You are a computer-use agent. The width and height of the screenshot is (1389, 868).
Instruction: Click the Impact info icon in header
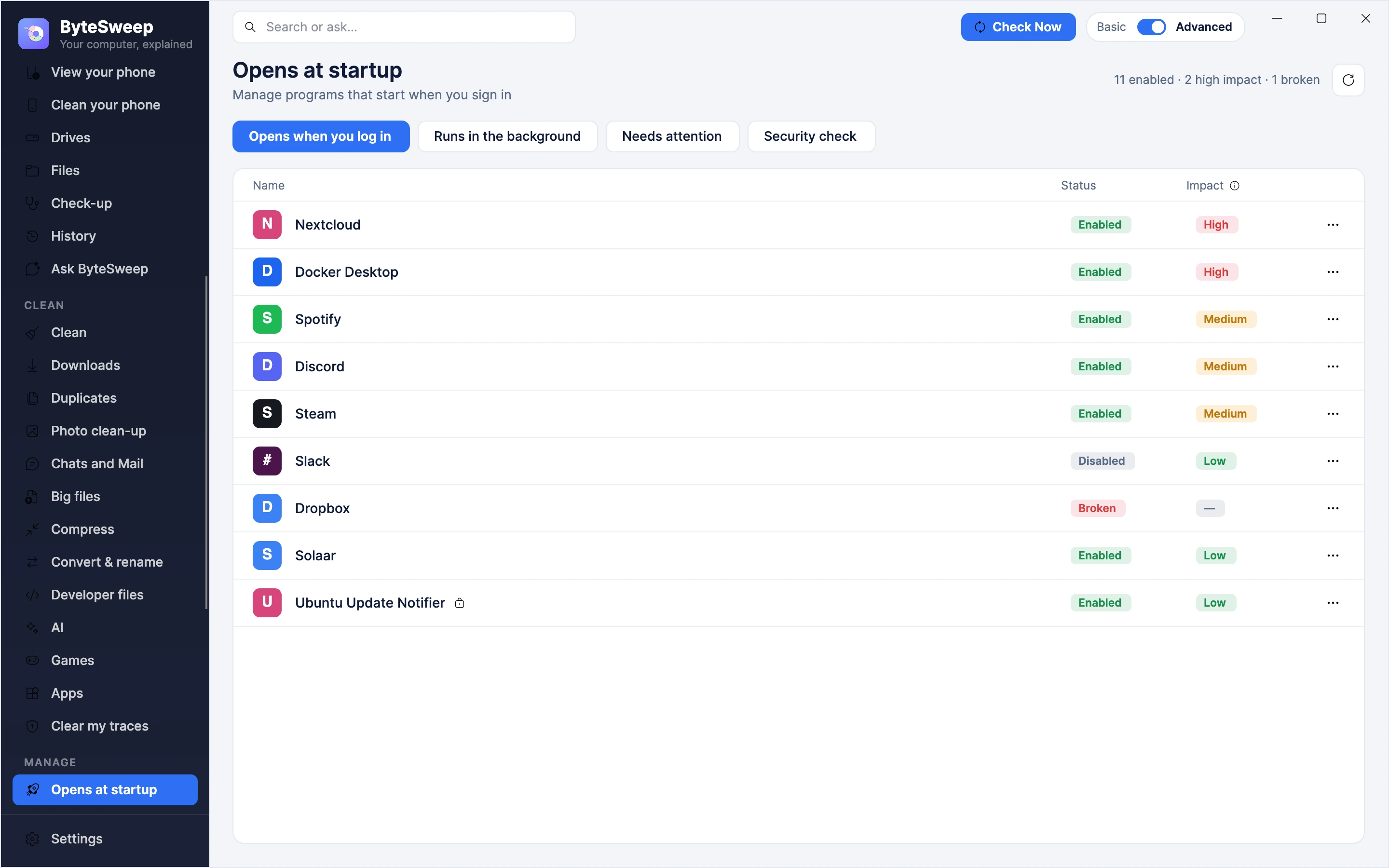[x=1235, y=186]
